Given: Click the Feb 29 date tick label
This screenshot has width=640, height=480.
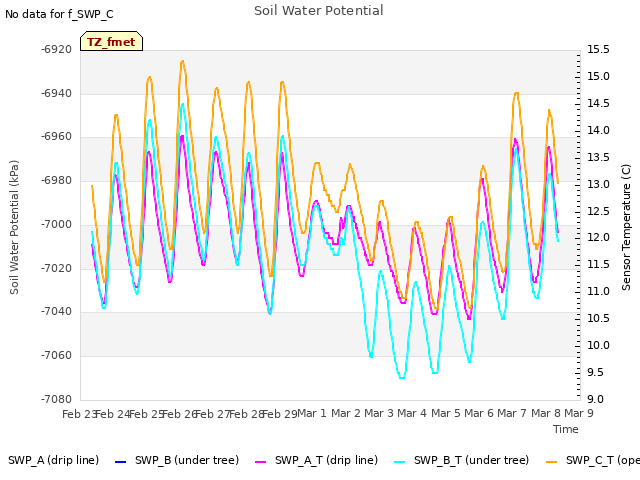Looking at the screenshot, I should (280, 414).
